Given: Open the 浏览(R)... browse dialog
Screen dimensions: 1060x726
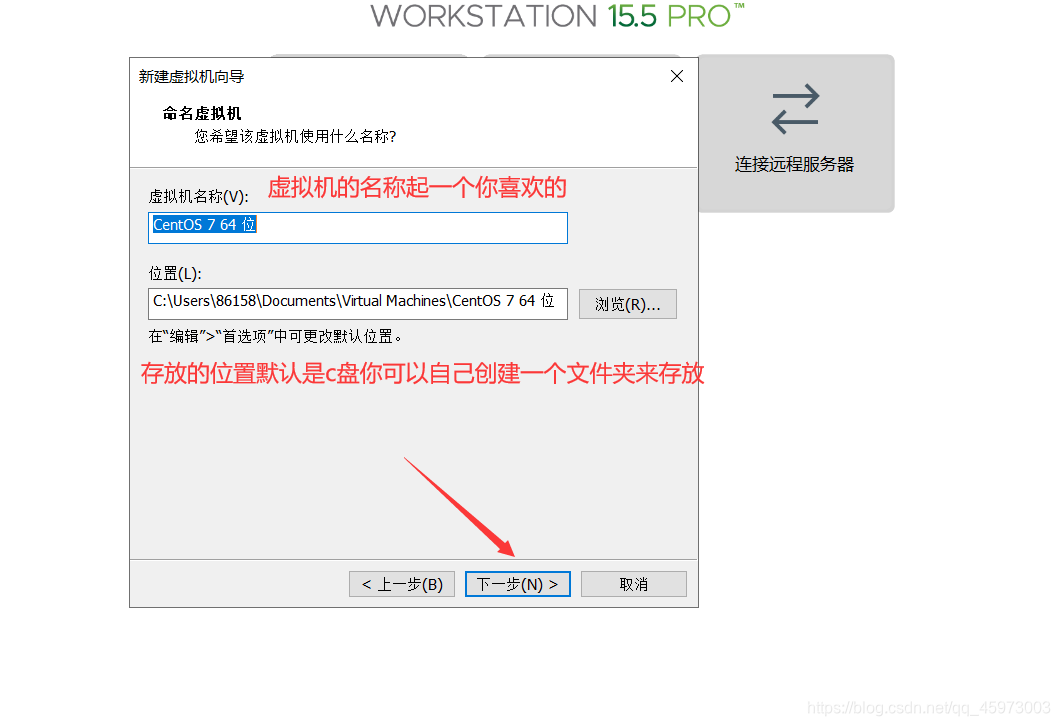Looking at the screenshot, I should (627, 304).
